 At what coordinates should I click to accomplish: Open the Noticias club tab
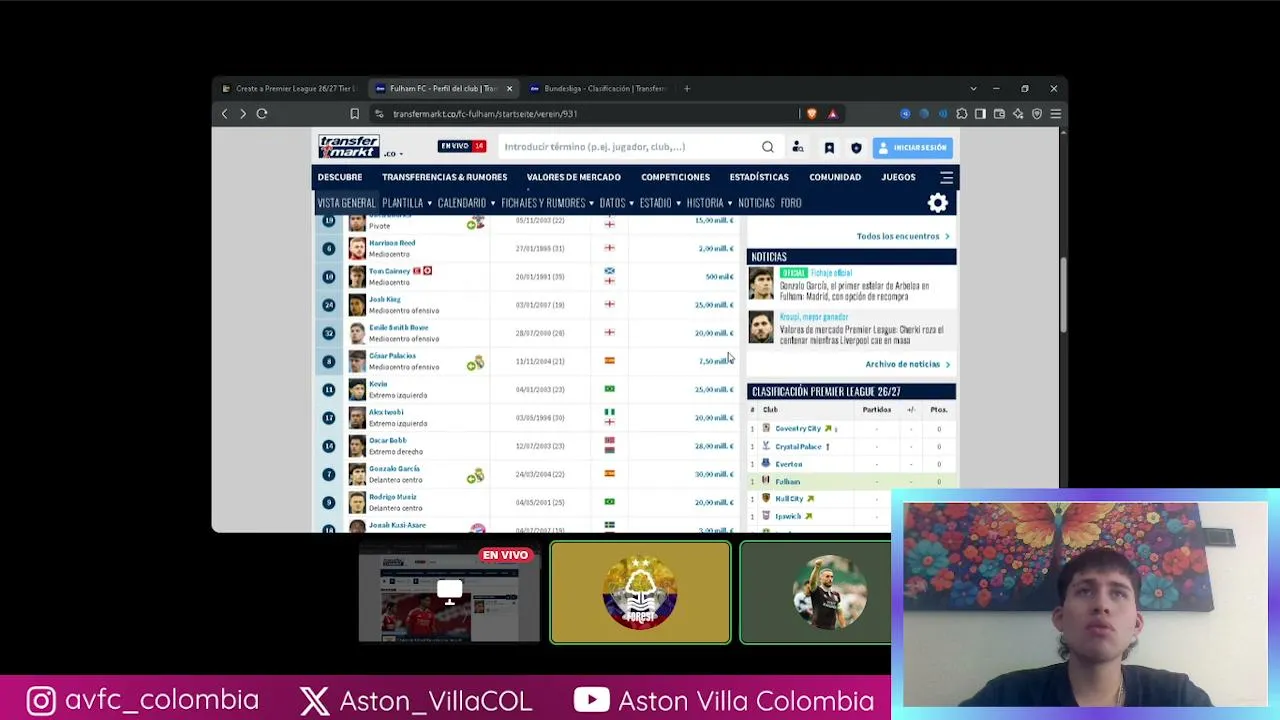(756, 203)
